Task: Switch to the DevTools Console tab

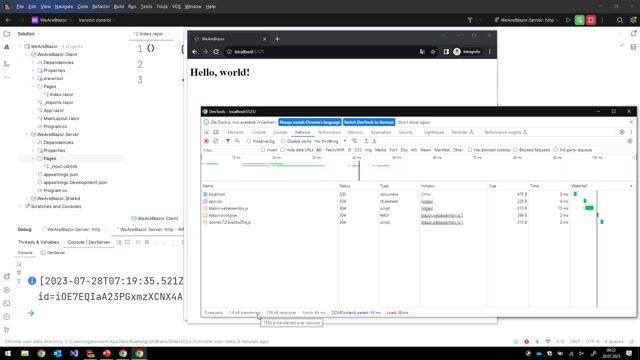Action: (x=258, y=132)
